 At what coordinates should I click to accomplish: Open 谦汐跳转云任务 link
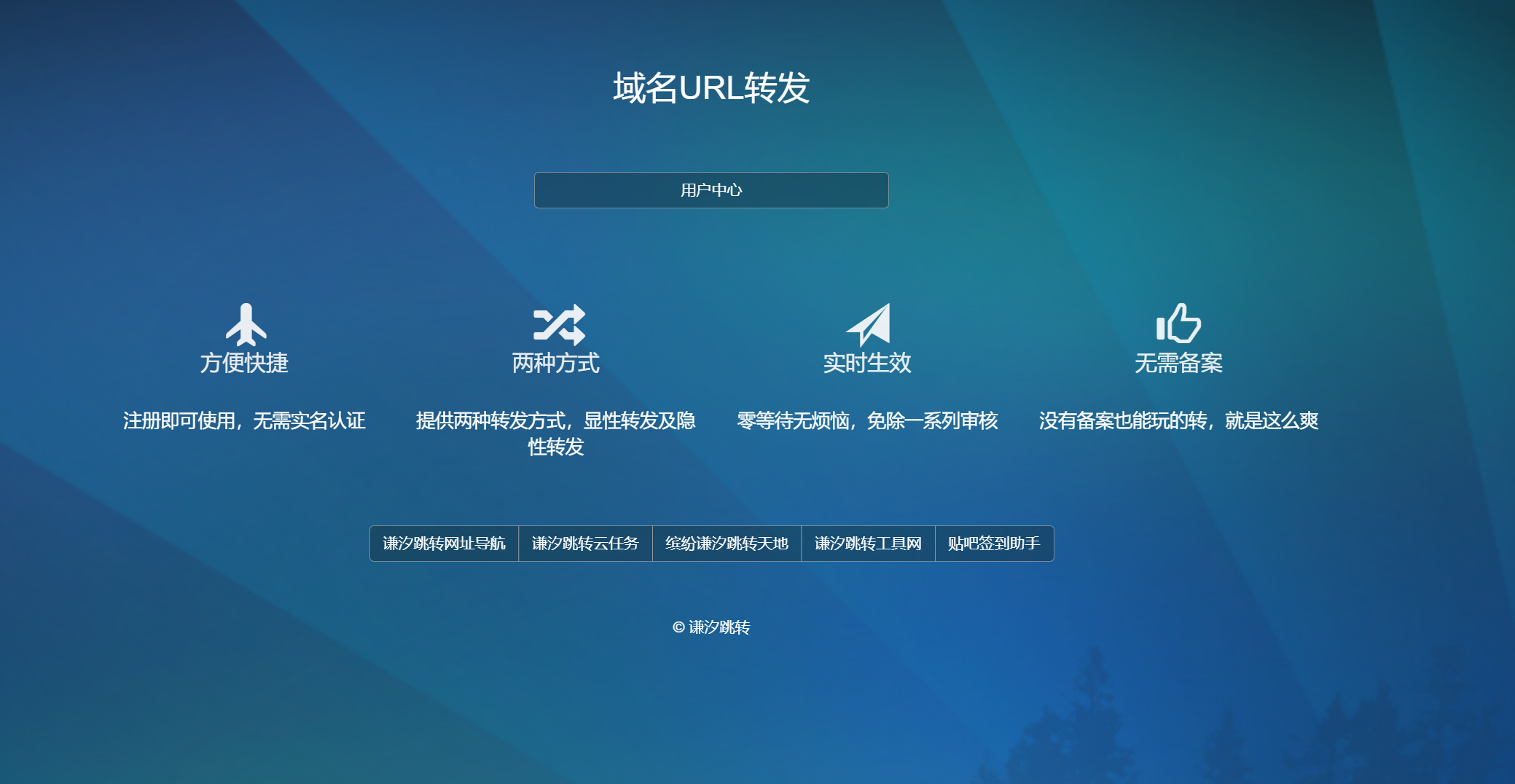point(584,544)
